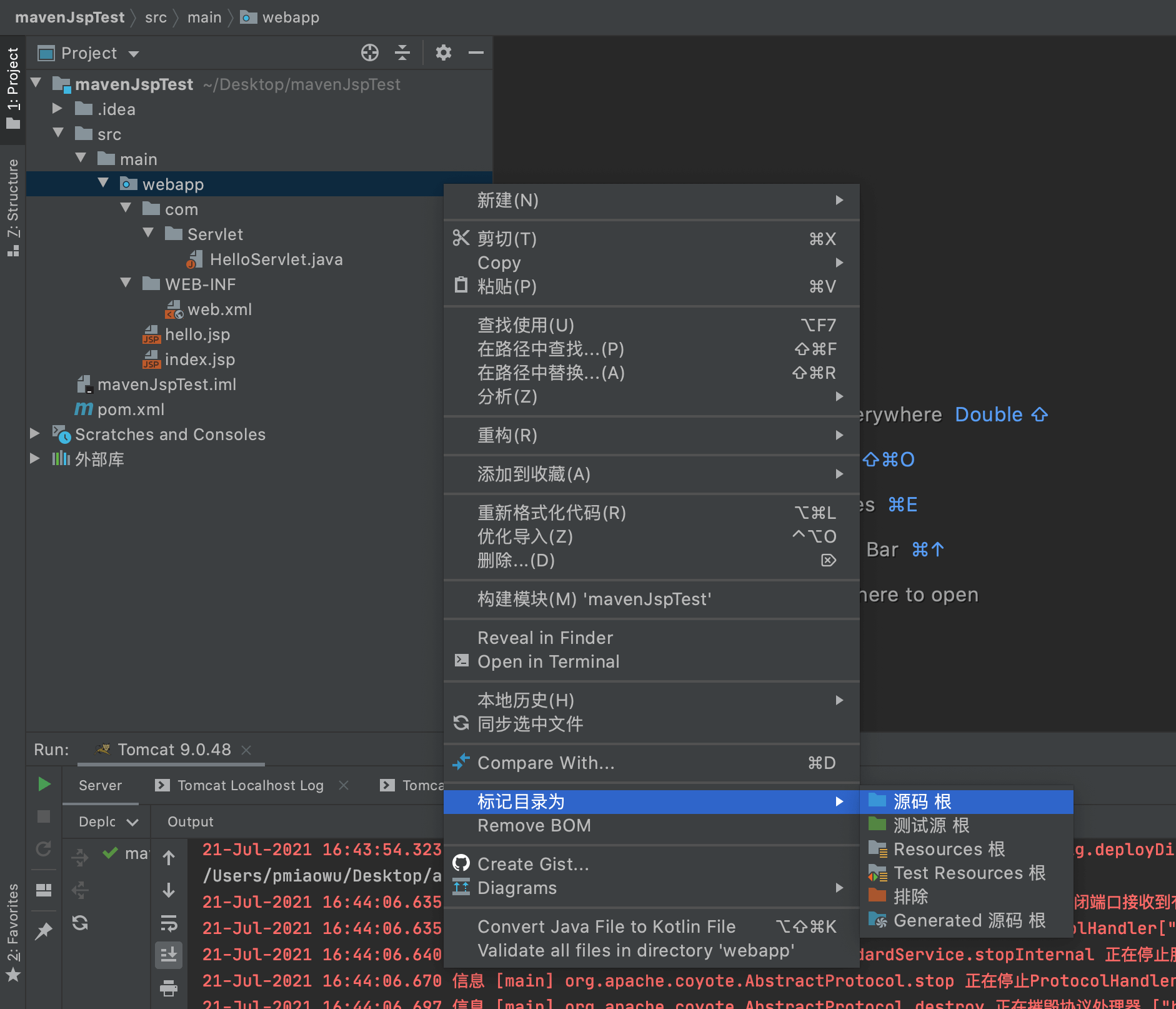Viewport: 1176px width, 1009px height.
Task: Collapse the main folder arrow
Action: tap(81, 158)
